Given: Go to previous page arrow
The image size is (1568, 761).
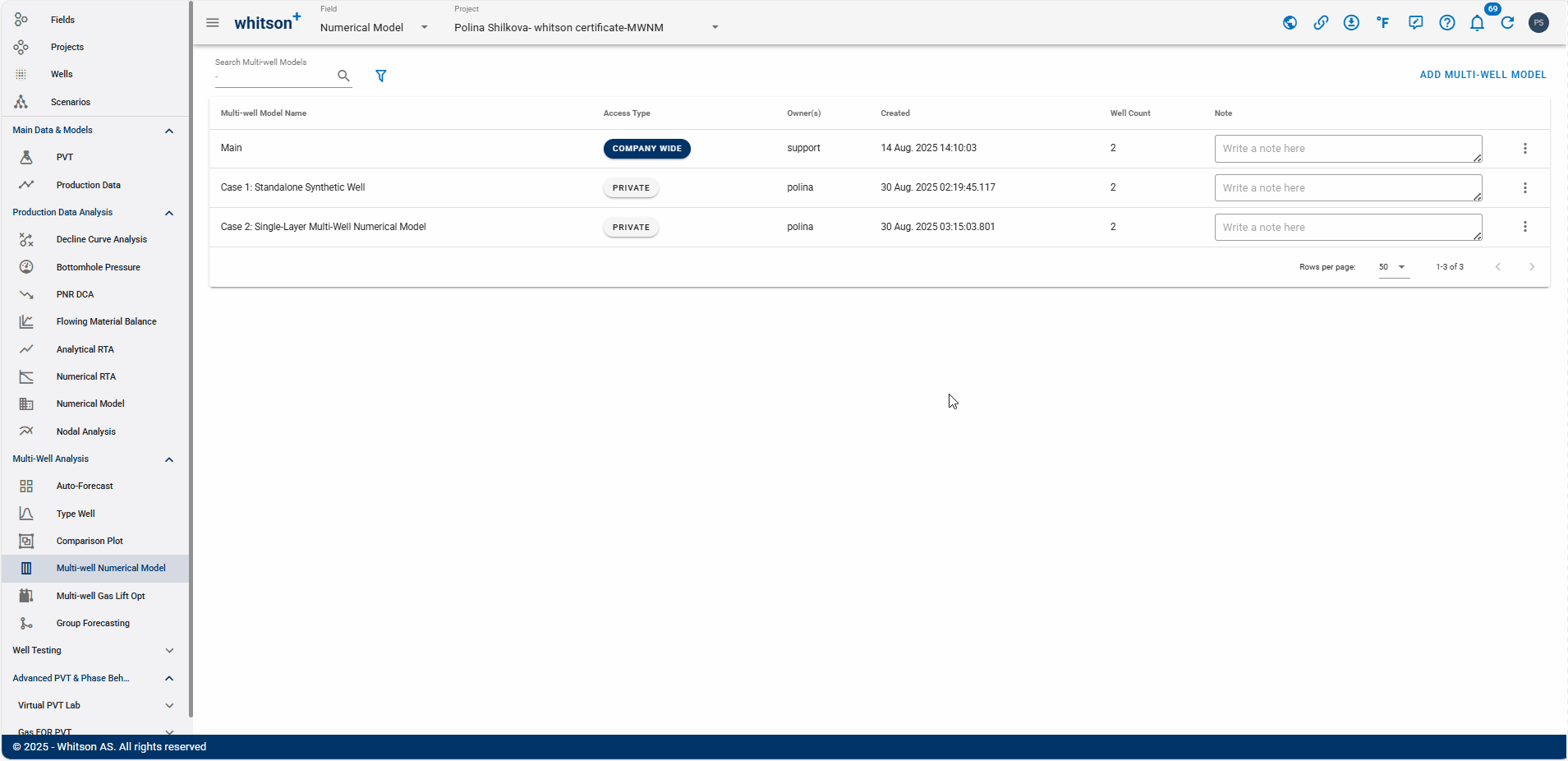Looking at the screenshot, I should (x=1498, y=267).
